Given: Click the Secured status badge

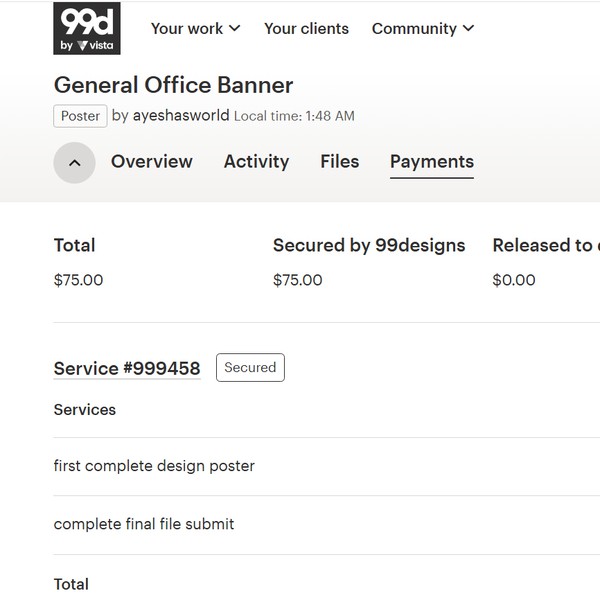Looking at the screenshot, I should (250, 367).
